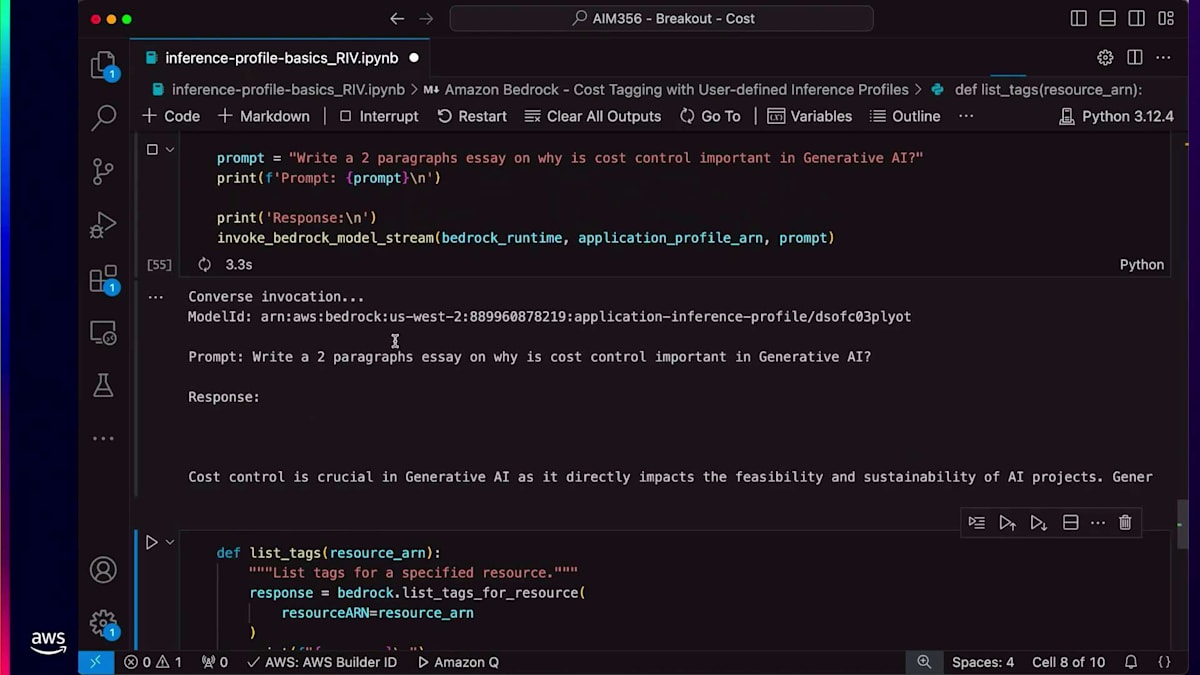The image size is (1200, 675).
Task: Split the list_tags cell
Action: pos(1070,522)
